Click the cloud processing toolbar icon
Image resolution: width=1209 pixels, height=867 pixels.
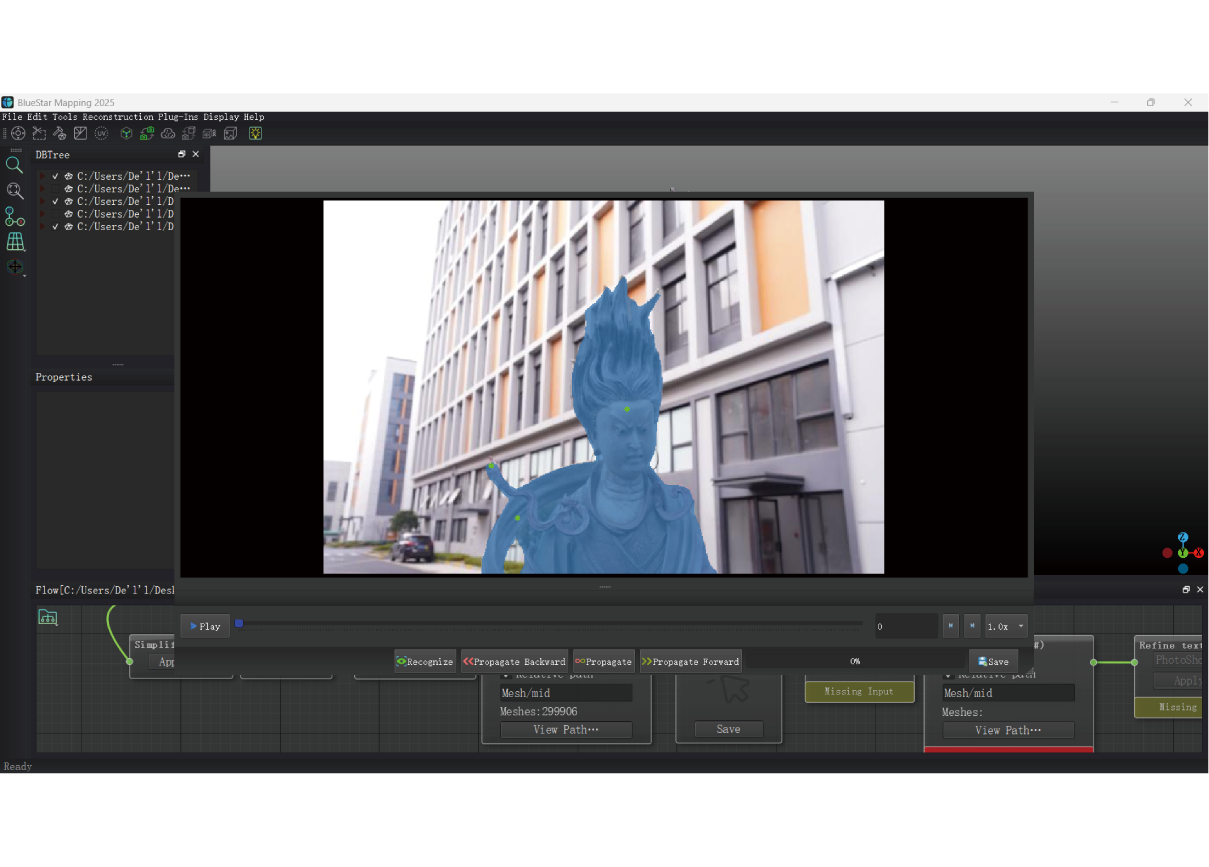point(167,133)
